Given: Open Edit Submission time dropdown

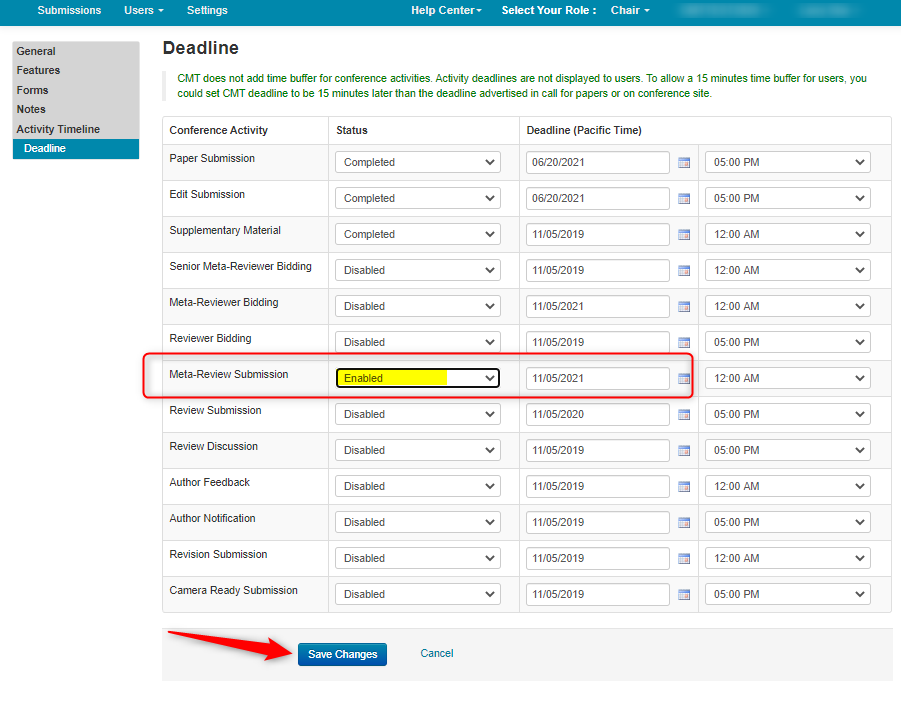Looking at the screenshot, I should point(788,198).
